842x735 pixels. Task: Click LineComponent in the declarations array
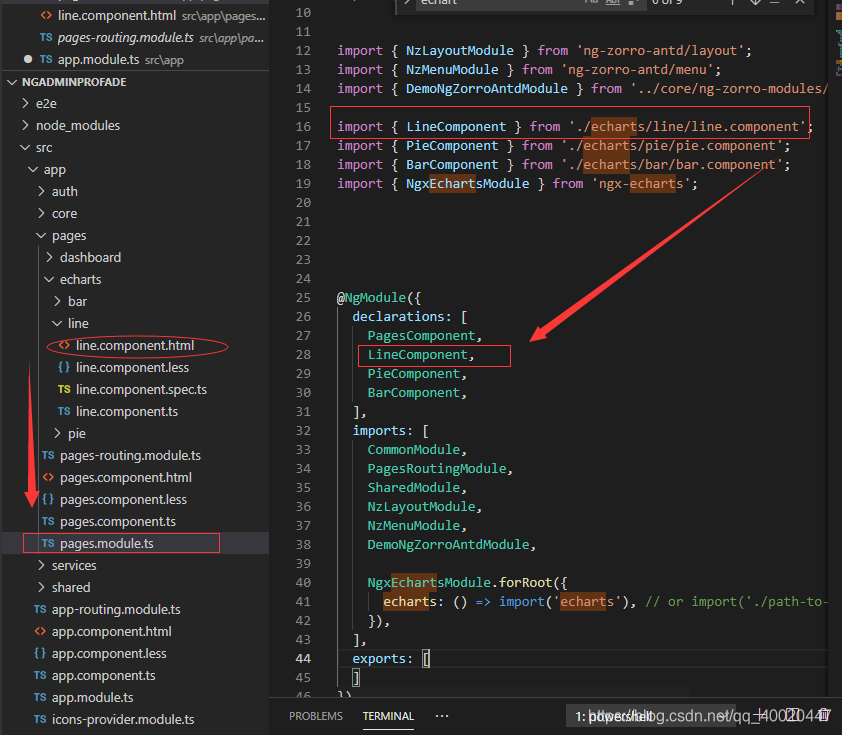point(417,355)
